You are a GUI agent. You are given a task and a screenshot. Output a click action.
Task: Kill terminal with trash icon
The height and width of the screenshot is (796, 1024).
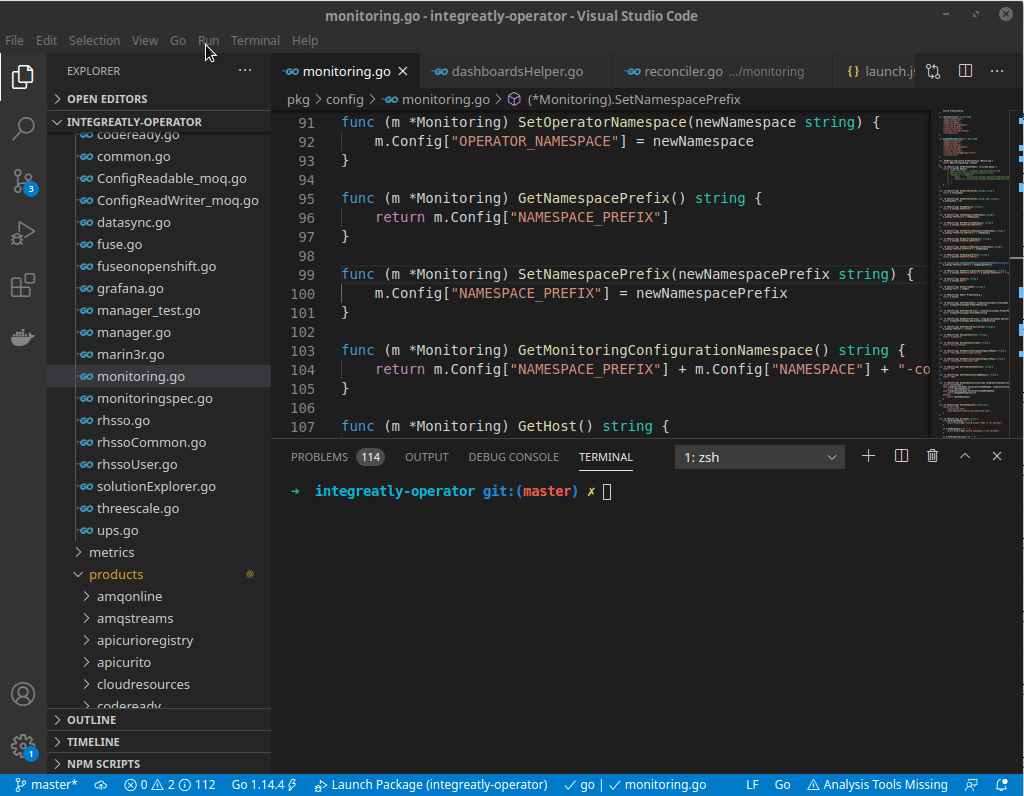[x=933, y=456]
